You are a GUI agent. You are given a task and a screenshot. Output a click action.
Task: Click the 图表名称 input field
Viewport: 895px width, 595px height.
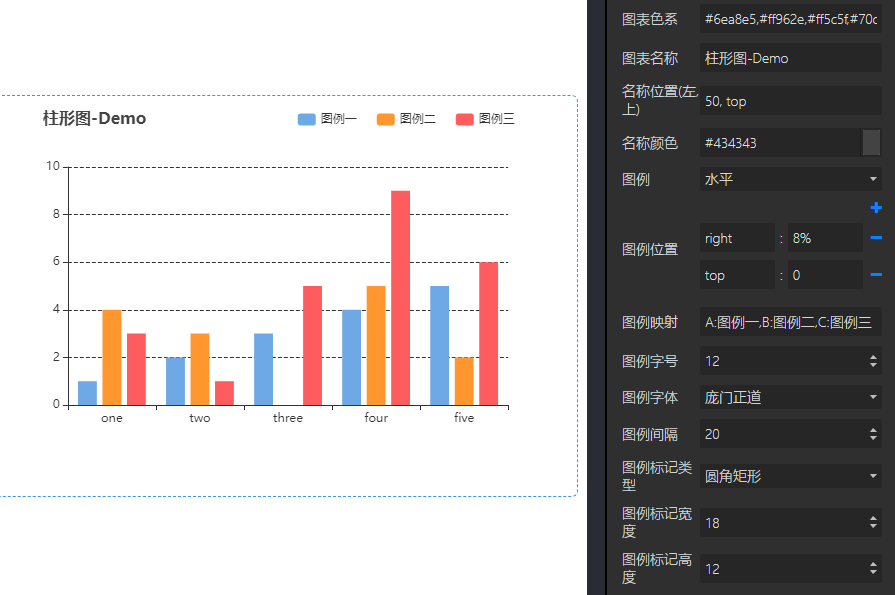[790, 58]
